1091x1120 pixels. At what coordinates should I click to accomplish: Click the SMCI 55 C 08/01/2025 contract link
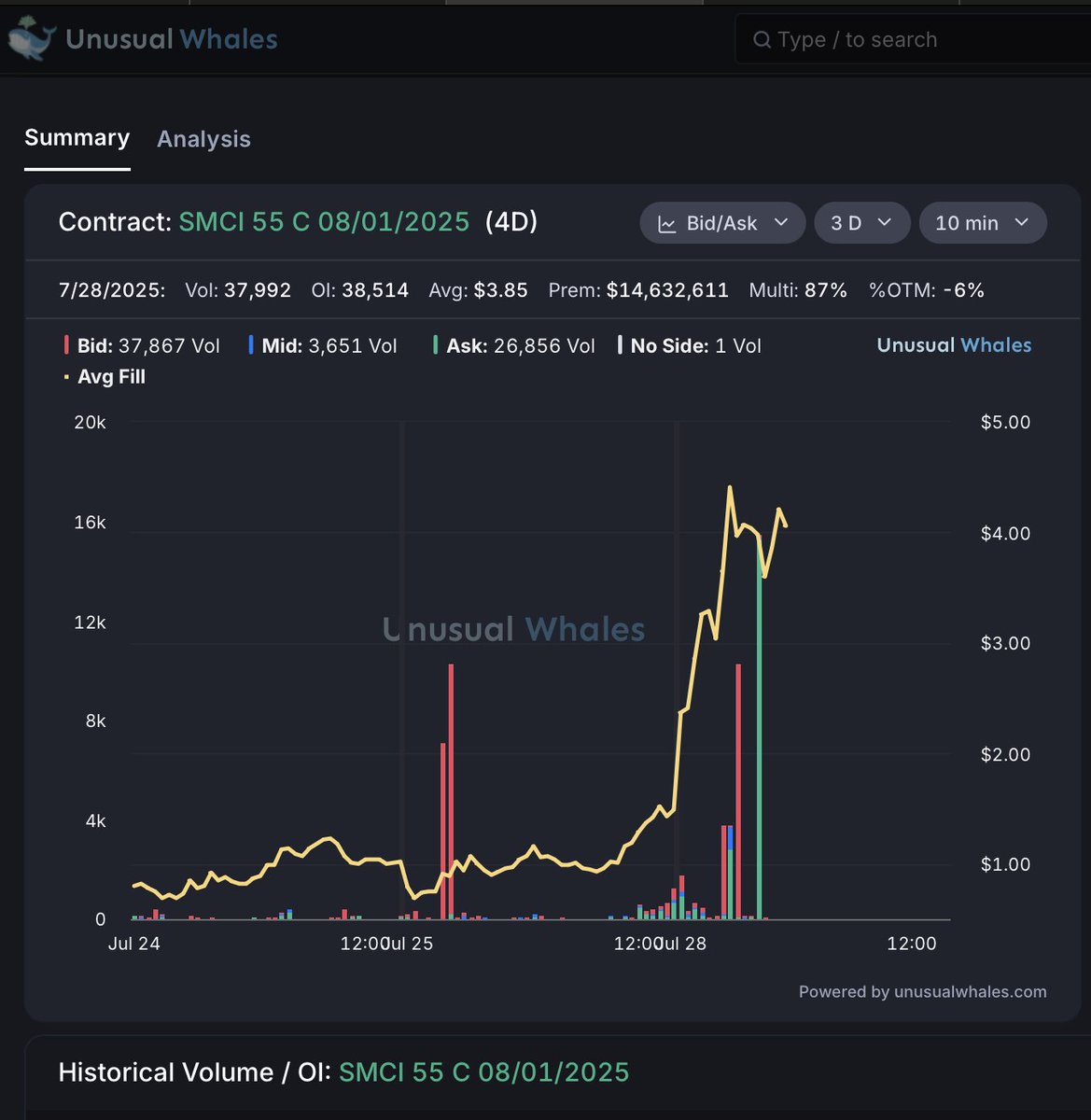click(324, 222)
